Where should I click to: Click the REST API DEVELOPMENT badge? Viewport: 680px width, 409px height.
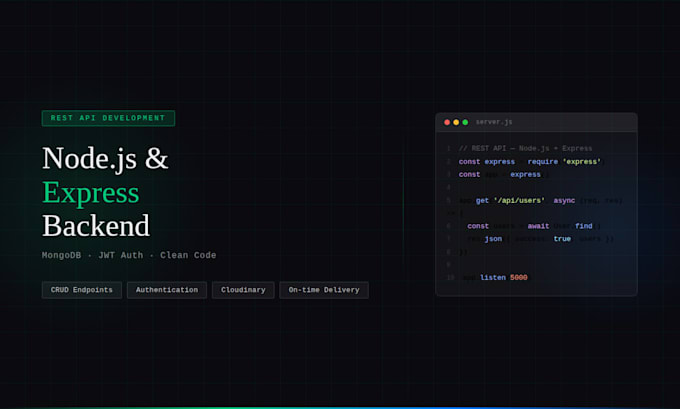[108, 118]
